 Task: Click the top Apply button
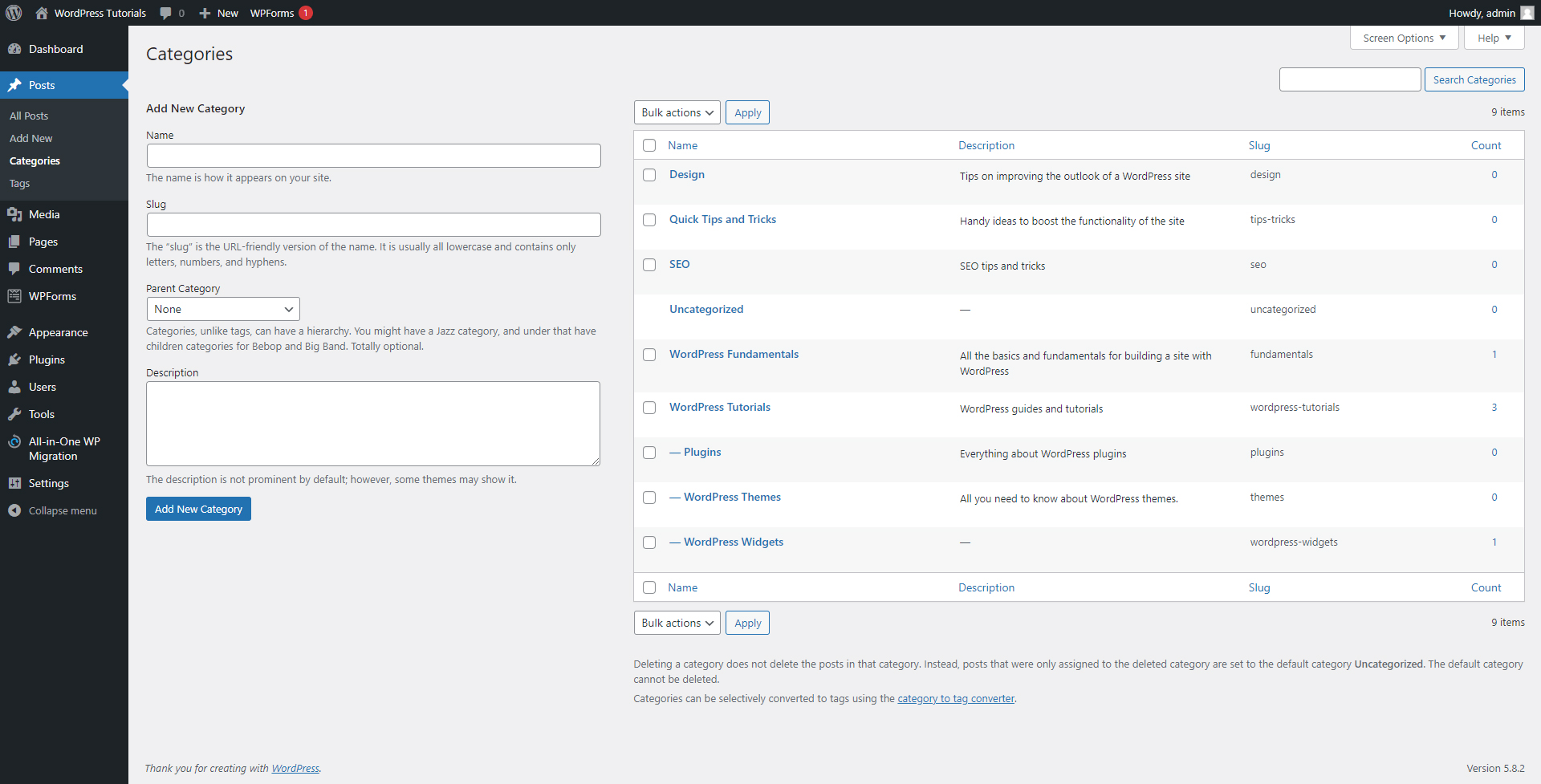click(x=747, y=112)
